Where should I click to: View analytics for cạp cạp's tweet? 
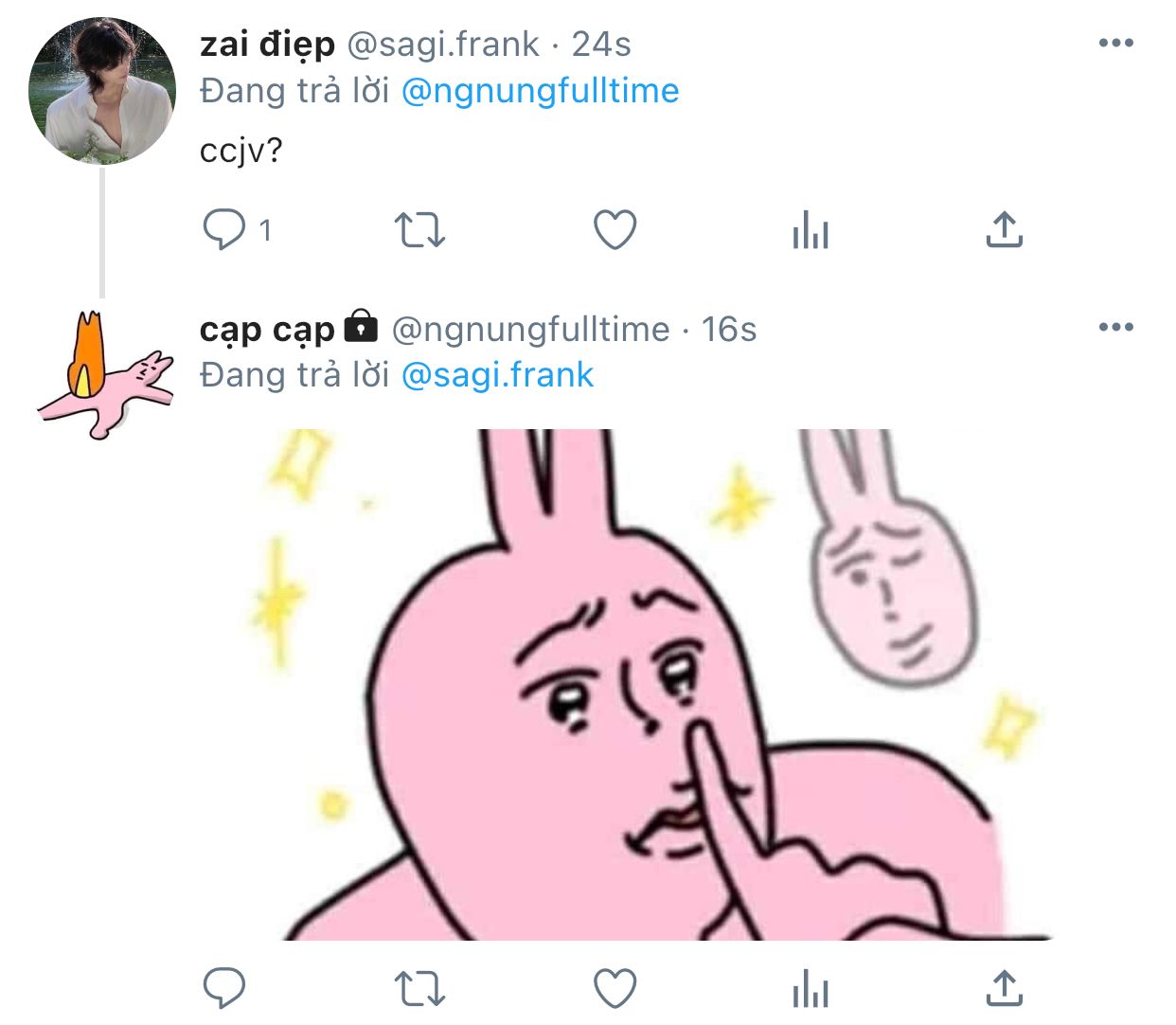(811, 988)
